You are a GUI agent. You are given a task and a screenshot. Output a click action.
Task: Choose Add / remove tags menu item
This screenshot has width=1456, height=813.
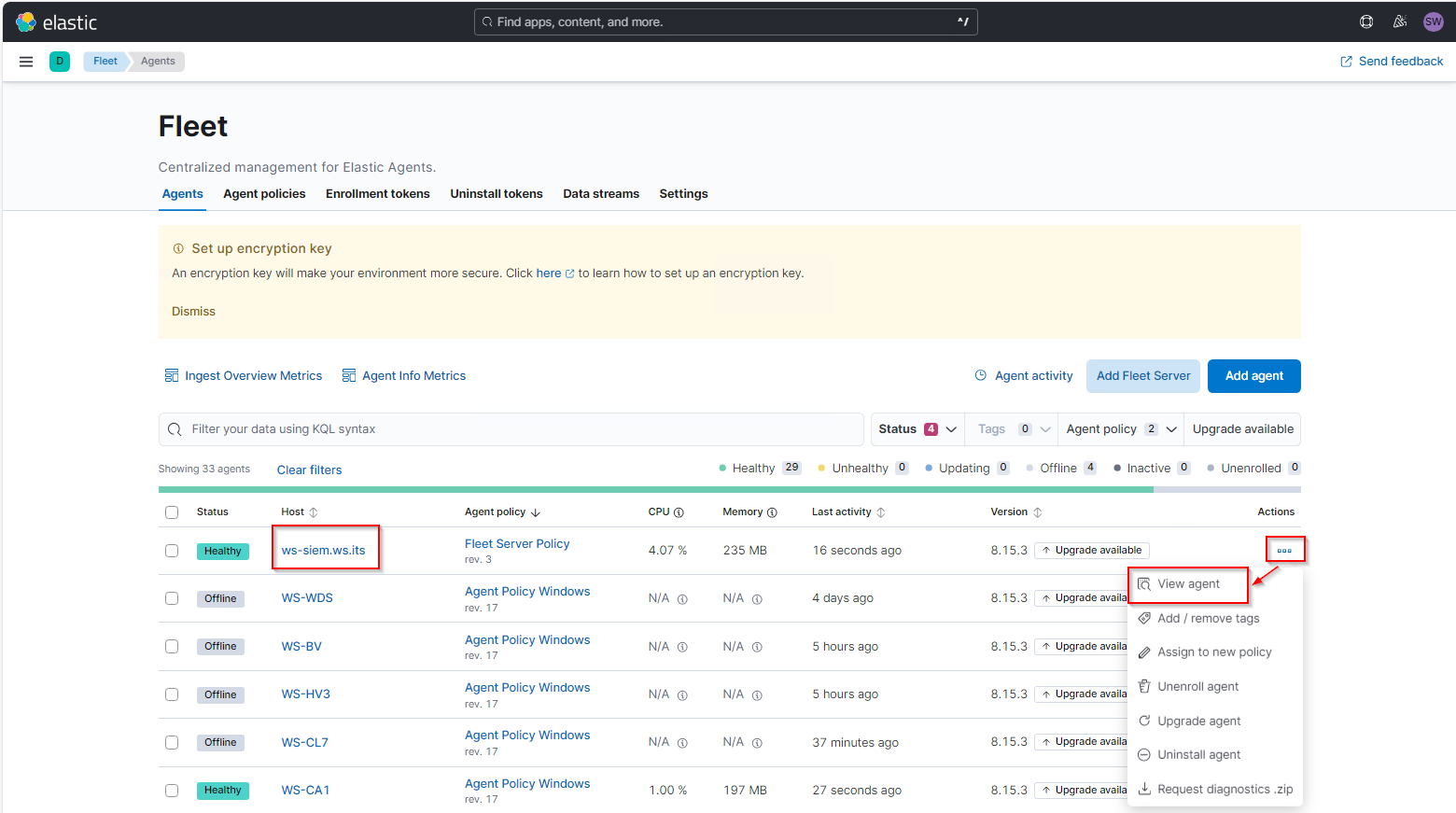click(1208, 619)
